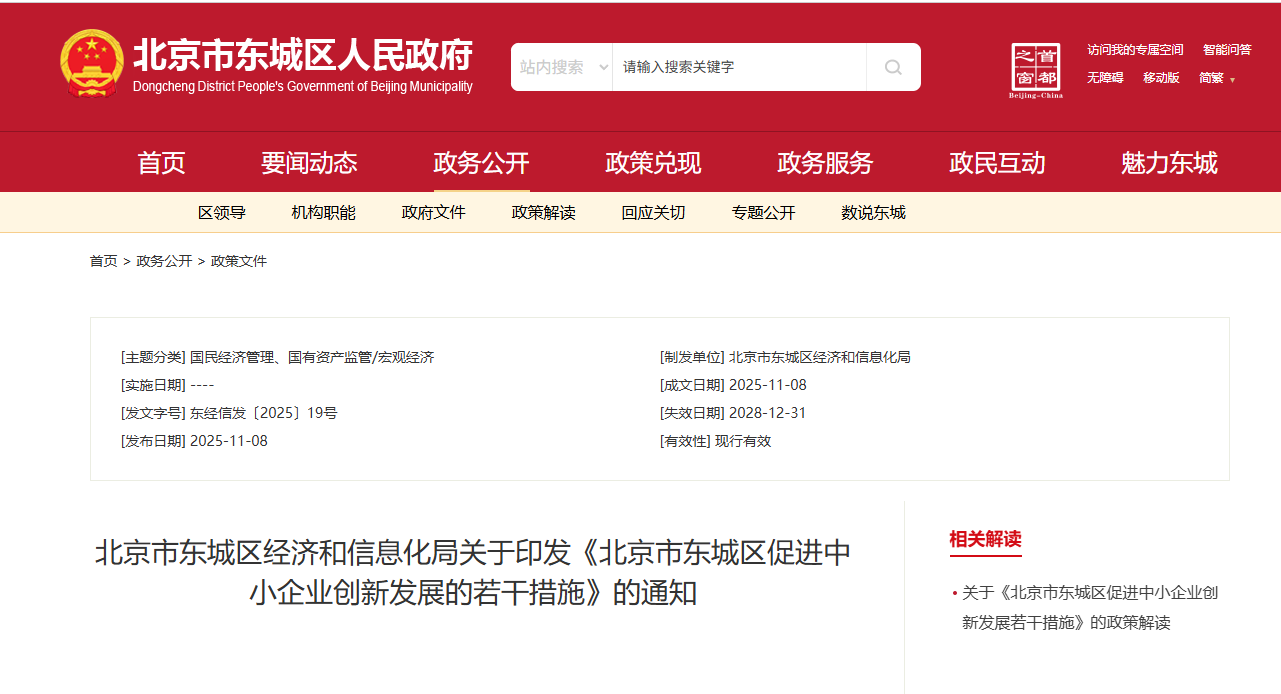Click the search keyword input field

739,67
